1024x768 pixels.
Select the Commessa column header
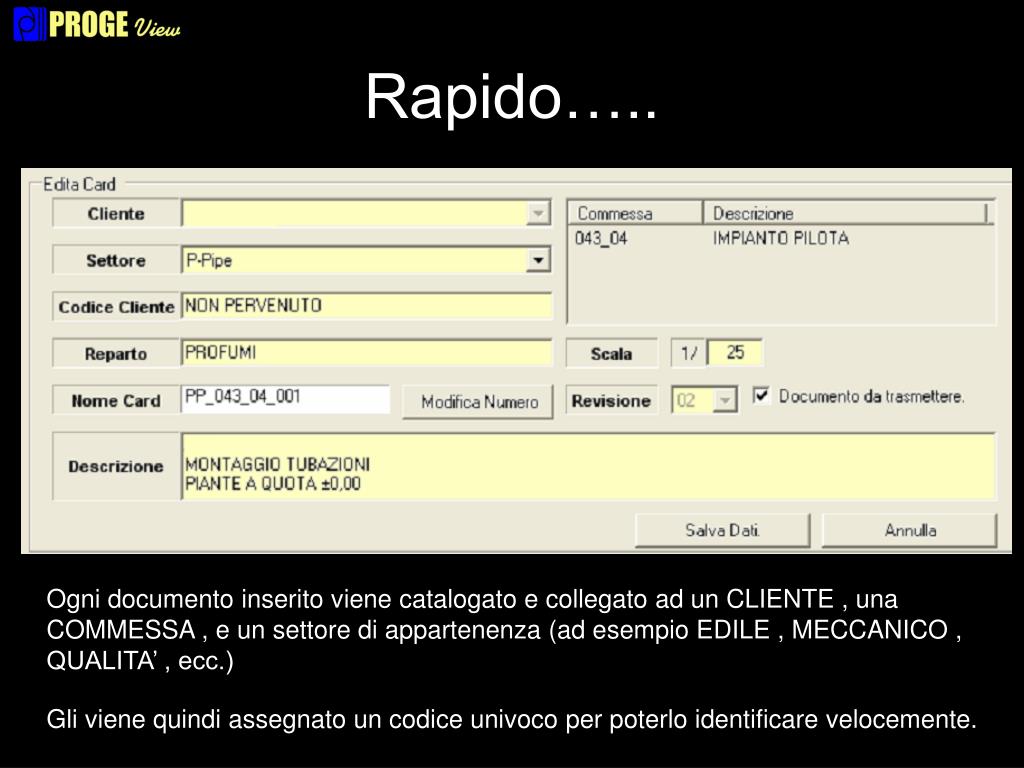pos(635,214)
